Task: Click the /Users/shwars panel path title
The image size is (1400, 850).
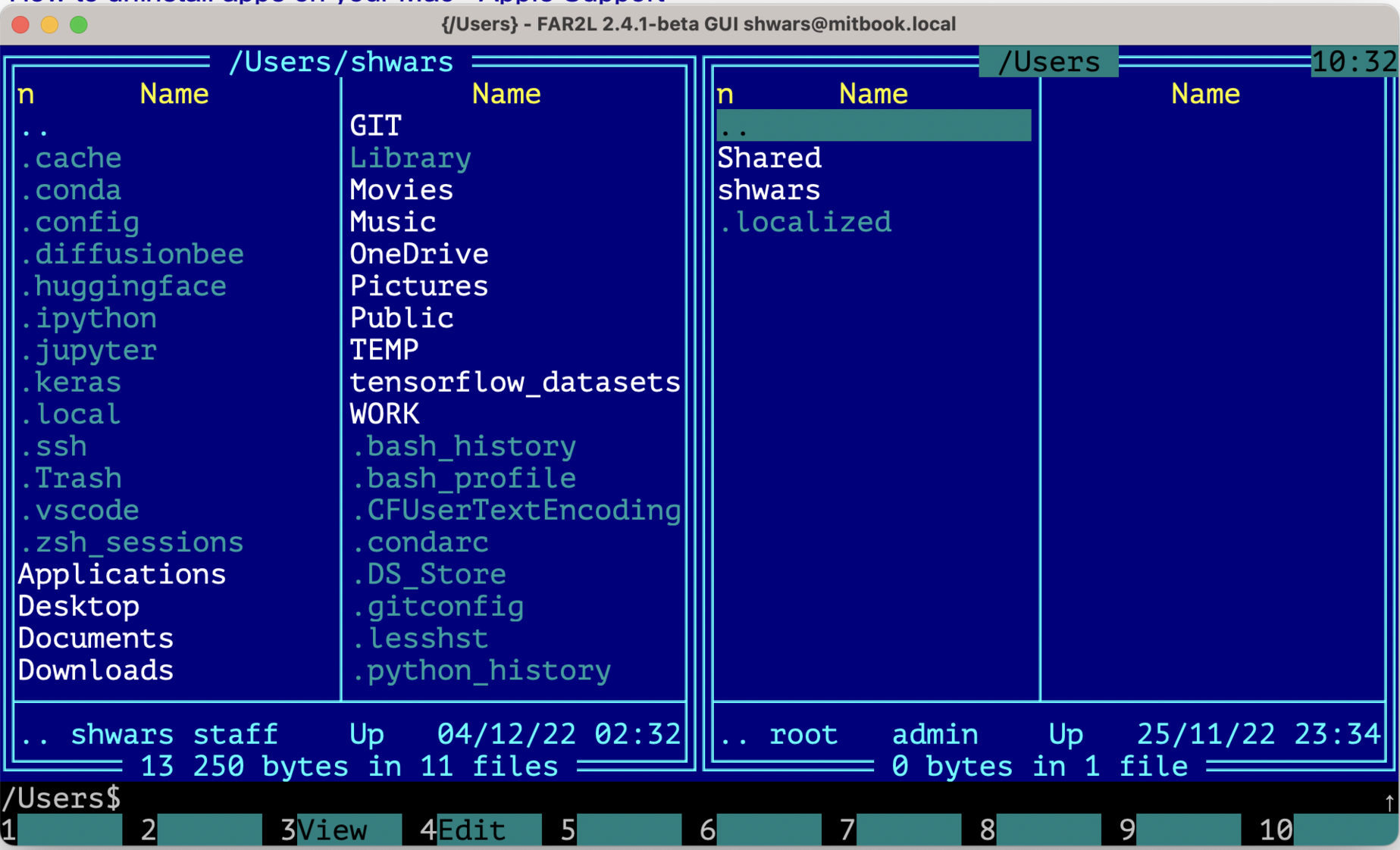Action: coord(340,62)
